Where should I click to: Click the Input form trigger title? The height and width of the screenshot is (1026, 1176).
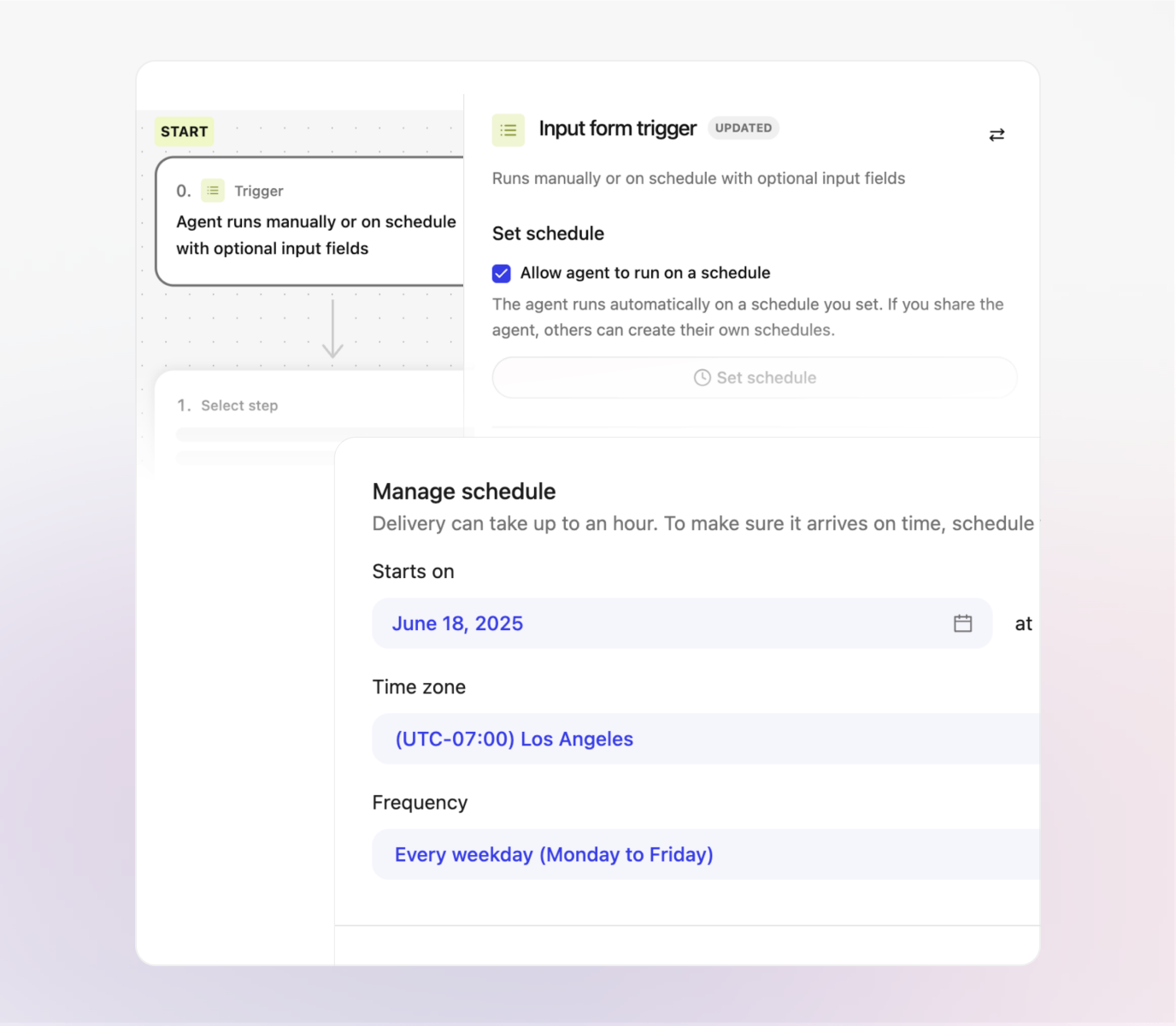point(618,128)
